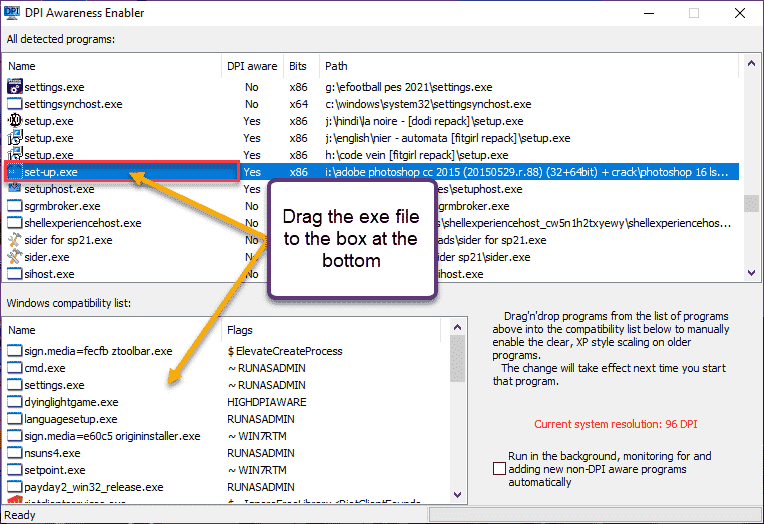Select nsuns4.exe in compatibility list
This screenshot has height=524, width=764.
52,453
